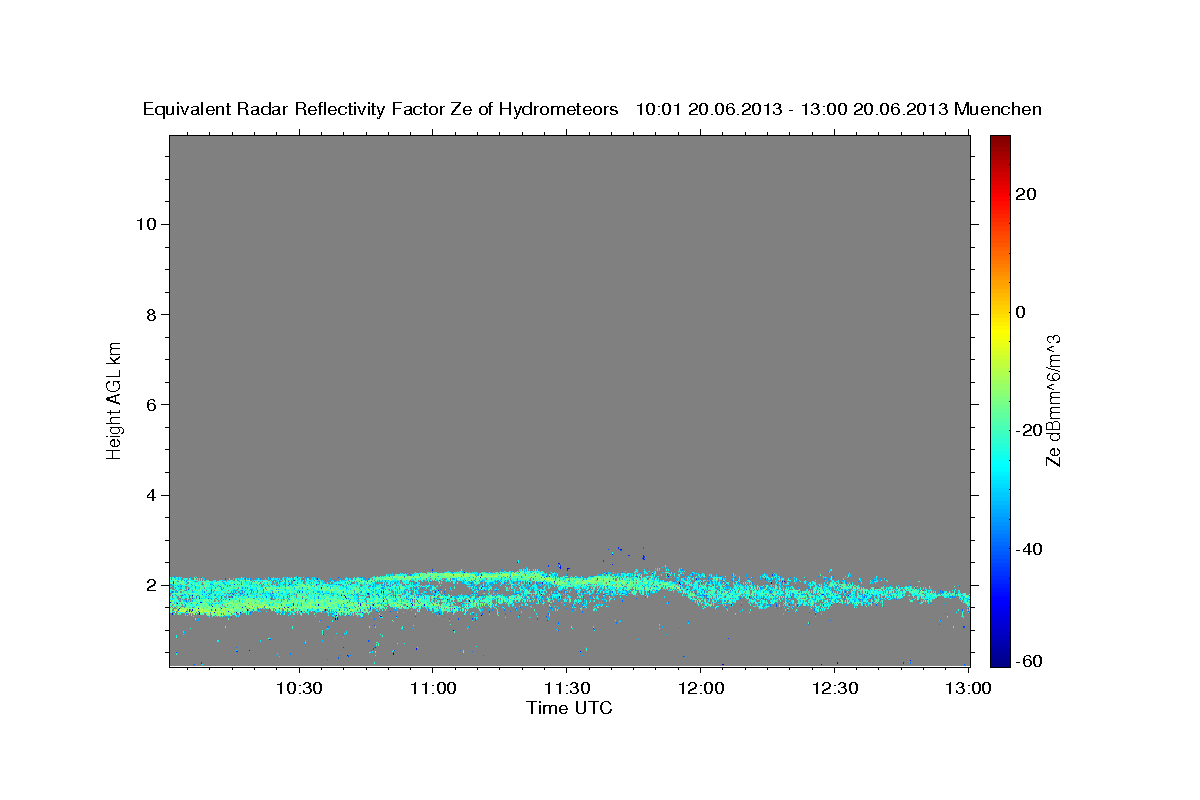Viewport: 1200px width, 800px height.
Task: Click the 'Time UTC' axis label
Action: coord(569,708)
